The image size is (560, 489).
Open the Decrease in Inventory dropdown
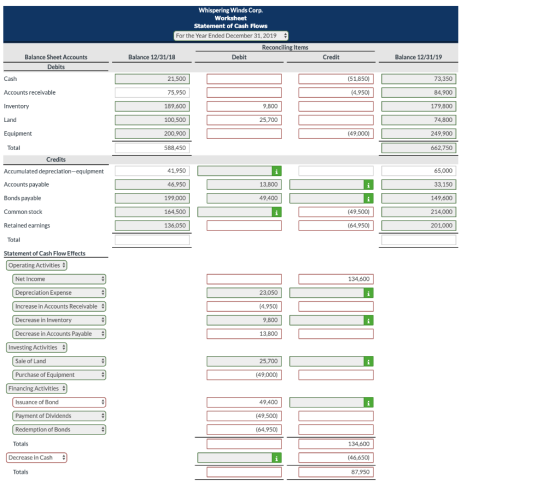59,320
